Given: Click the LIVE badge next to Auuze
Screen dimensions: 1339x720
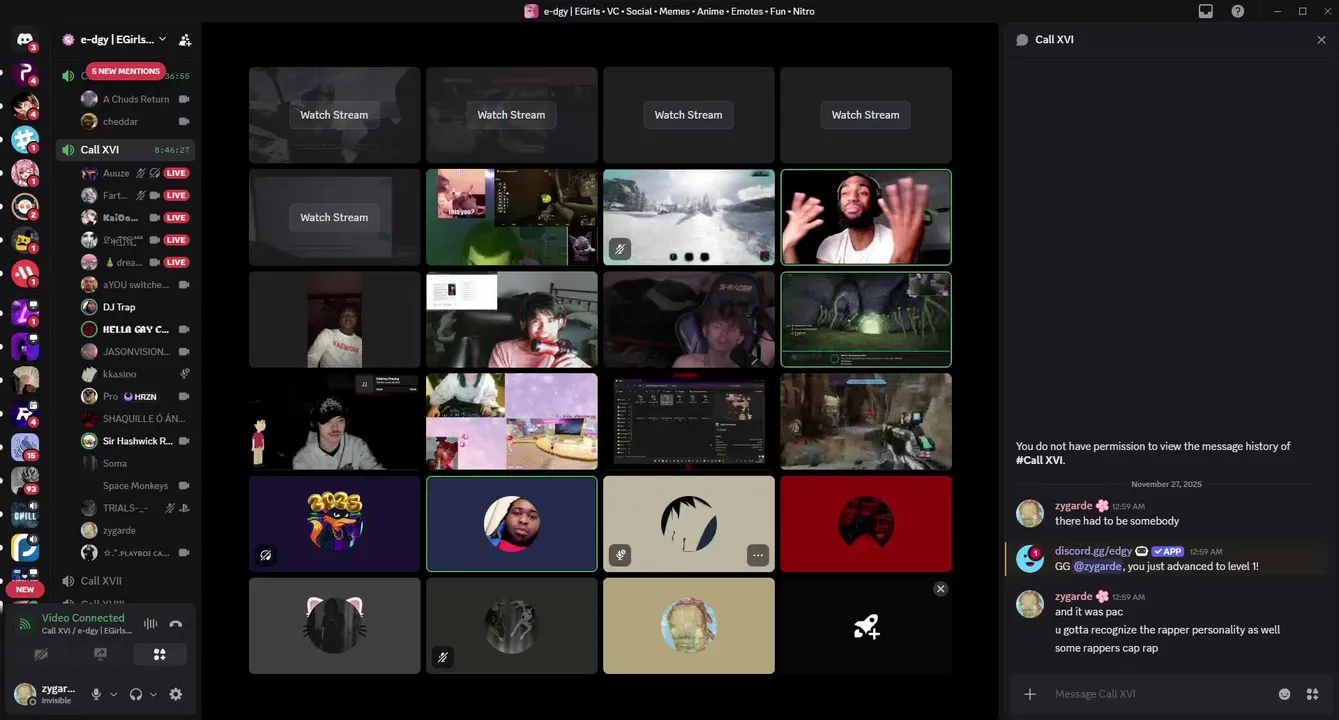Looking at the screenshot, I should (177, 173).
